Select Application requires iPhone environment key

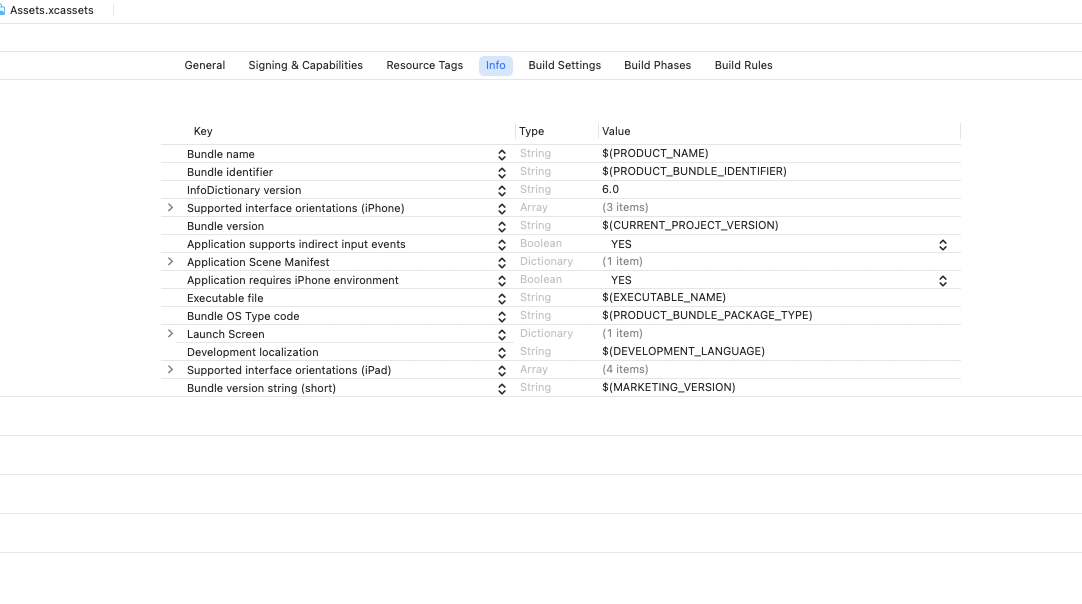(293, 280)
